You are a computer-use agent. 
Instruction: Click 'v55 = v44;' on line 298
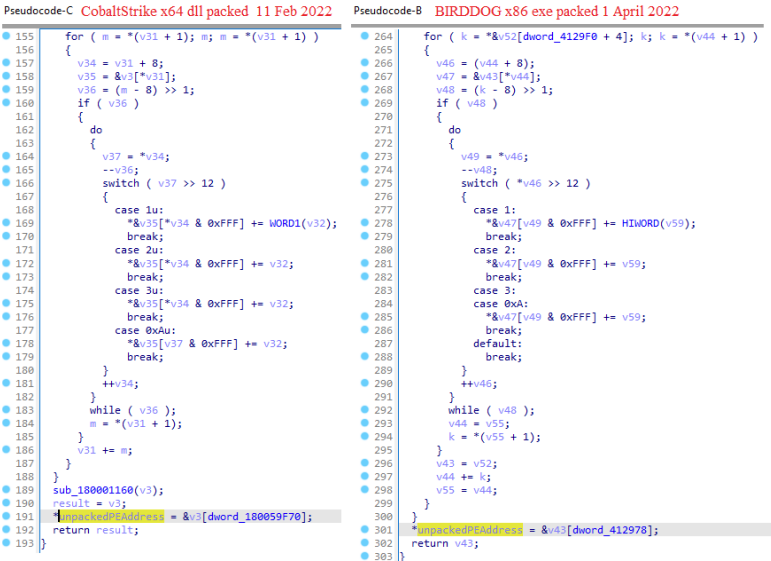466,490
